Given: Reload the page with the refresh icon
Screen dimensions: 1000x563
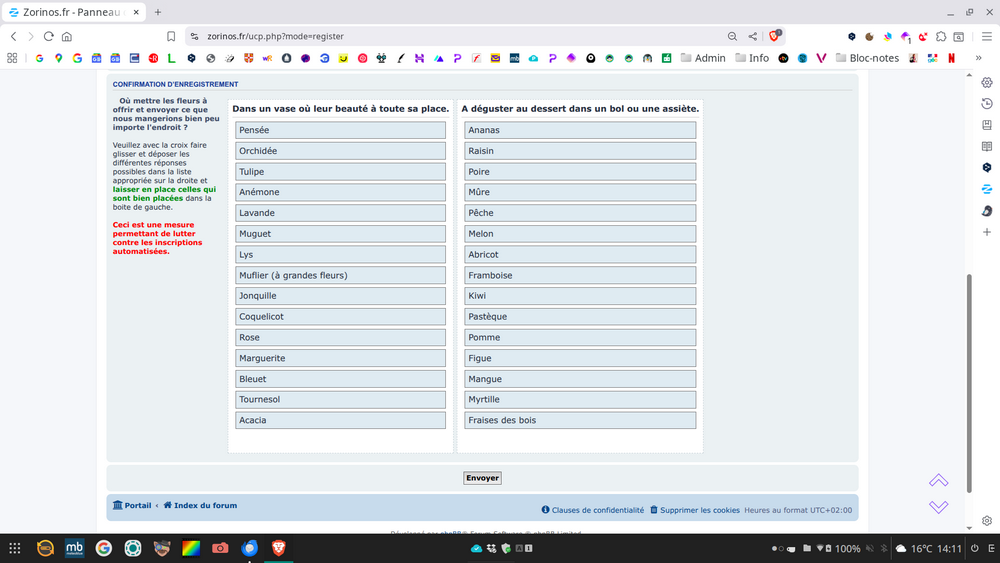Looking at the screenshot, I should (48, 36).
